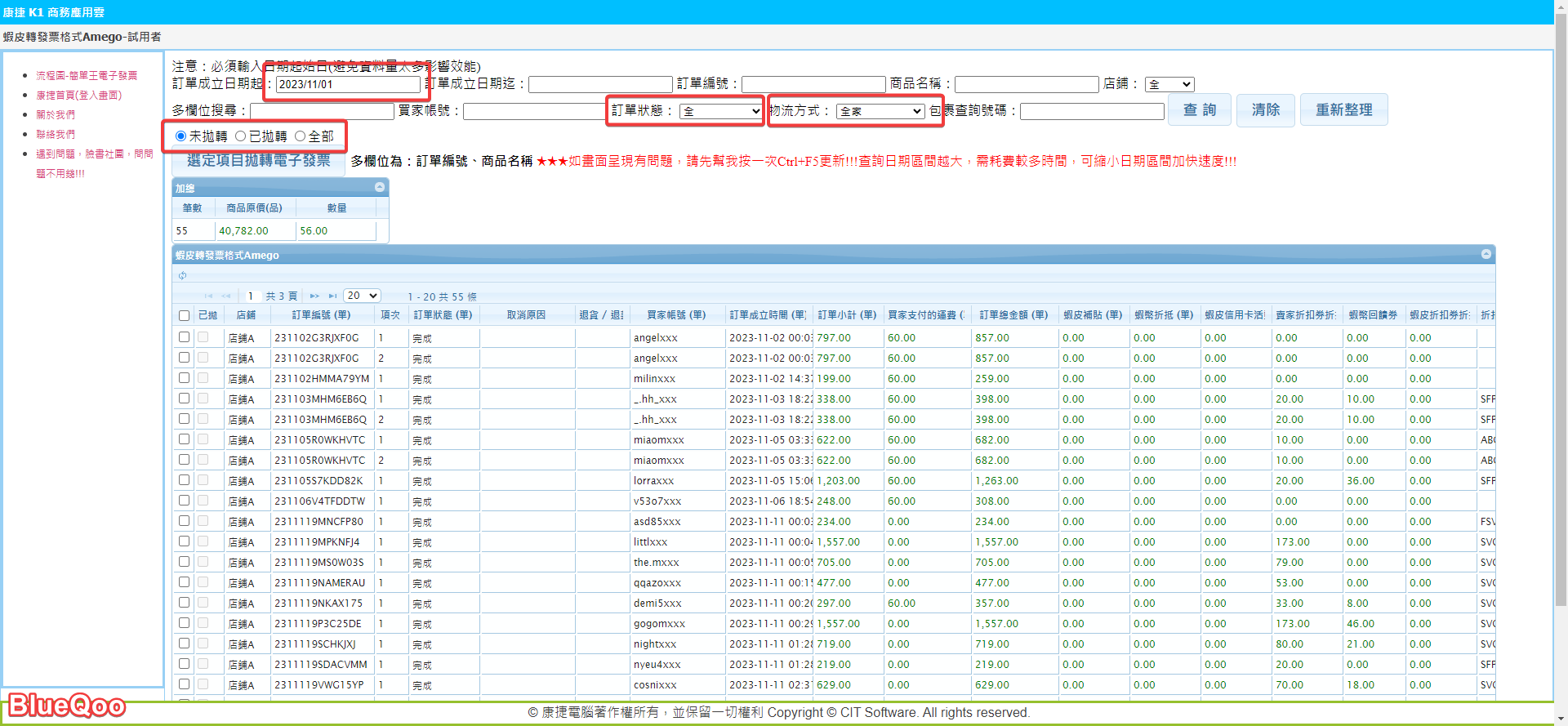Viewport: 1568px width, 726px height.
Task: Jump to the last page of results
Action: pos(332,296)
